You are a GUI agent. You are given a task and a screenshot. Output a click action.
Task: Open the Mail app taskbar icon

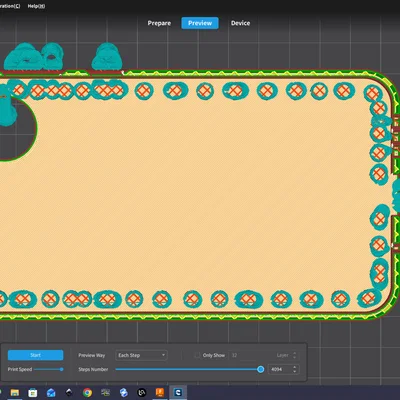click(51, 393)
